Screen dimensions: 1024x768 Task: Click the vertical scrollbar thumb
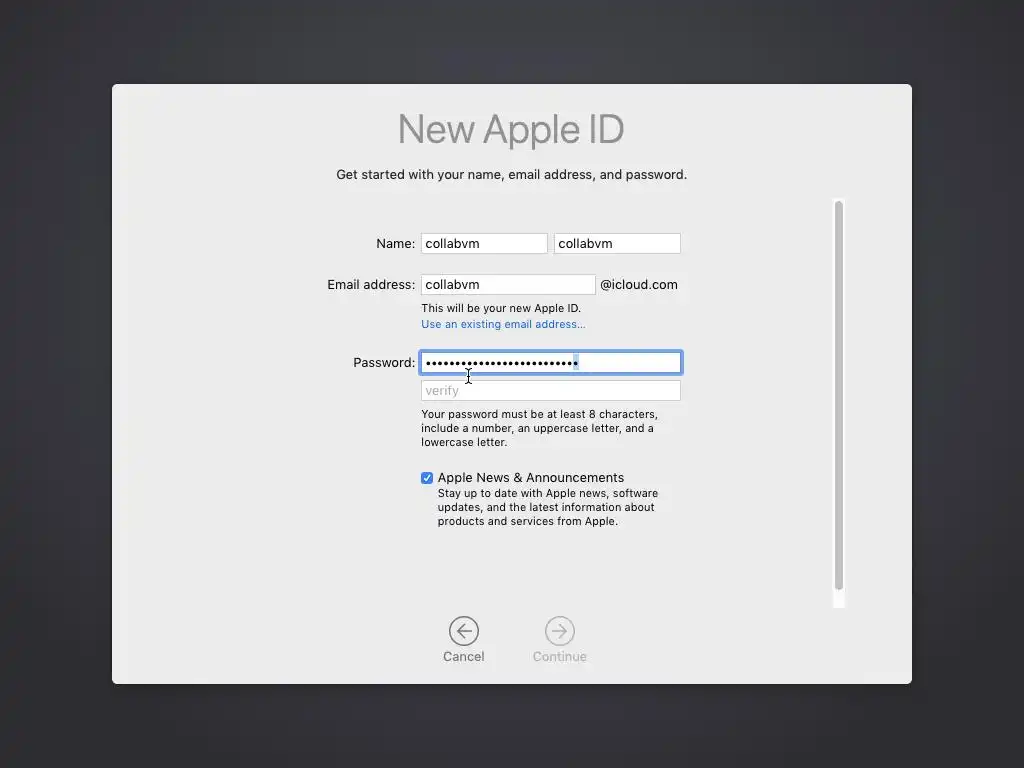[x=839, y=396]
